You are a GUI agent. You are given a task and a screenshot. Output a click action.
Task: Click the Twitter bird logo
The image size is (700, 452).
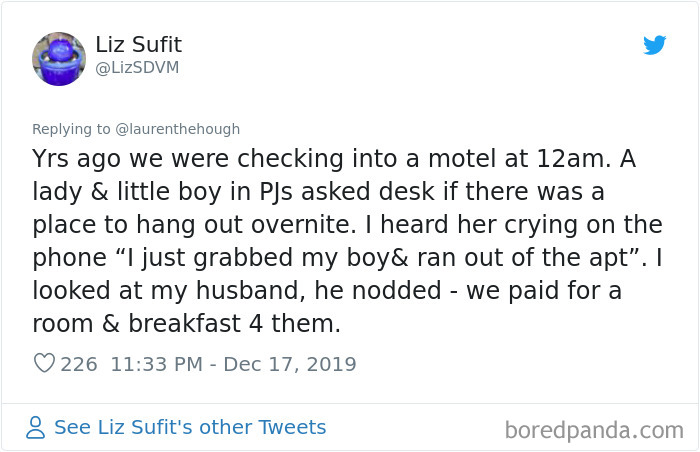[654, 45]
